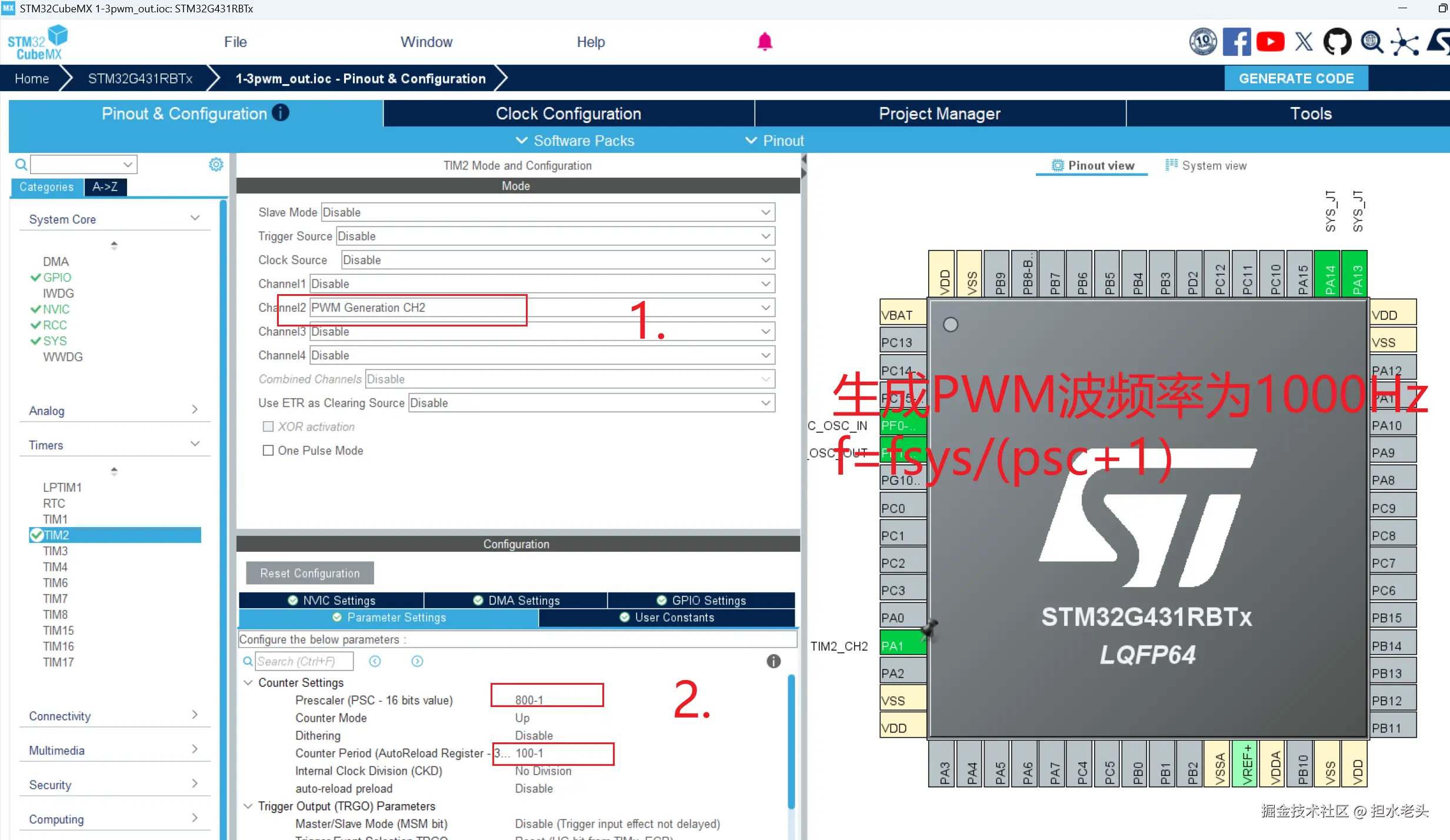
Task: Click the Reset Configuration button
Action: point(310,573)
